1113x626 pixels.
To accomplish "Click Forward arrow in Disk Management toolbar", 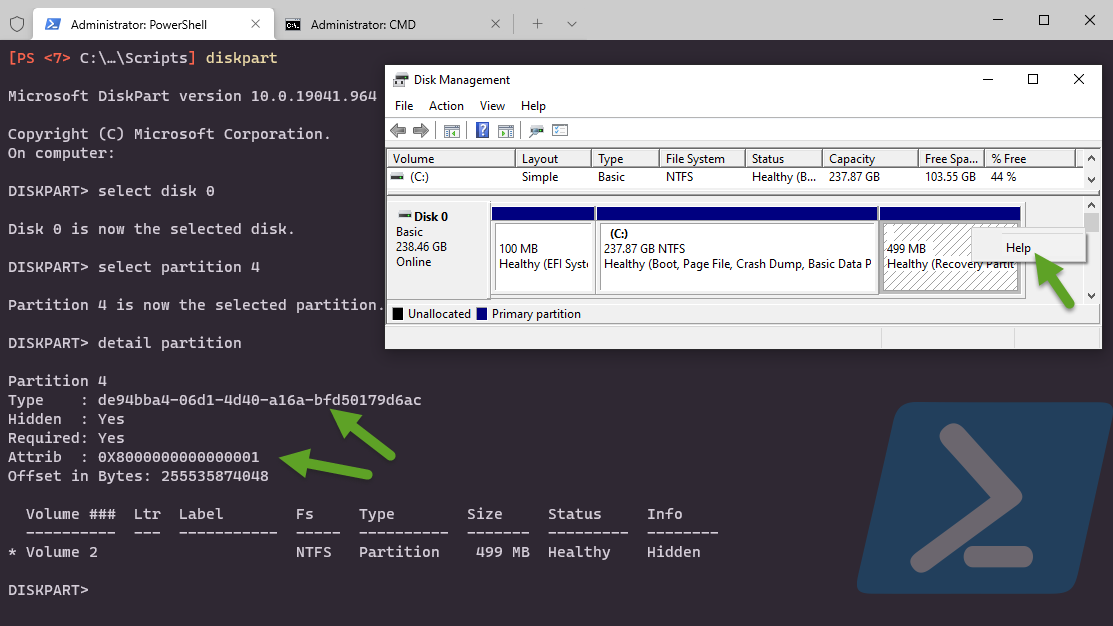I will pyautogui.click(x=421, y=131).
